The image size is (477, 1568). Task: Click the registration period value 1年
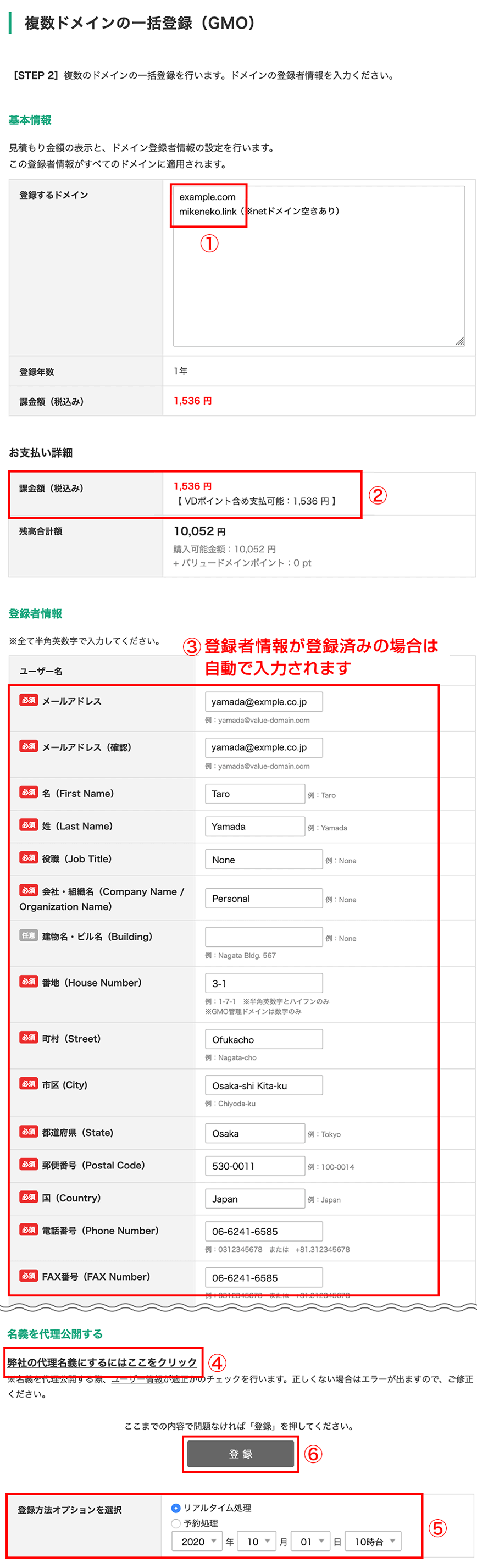(x=181, y=372)
